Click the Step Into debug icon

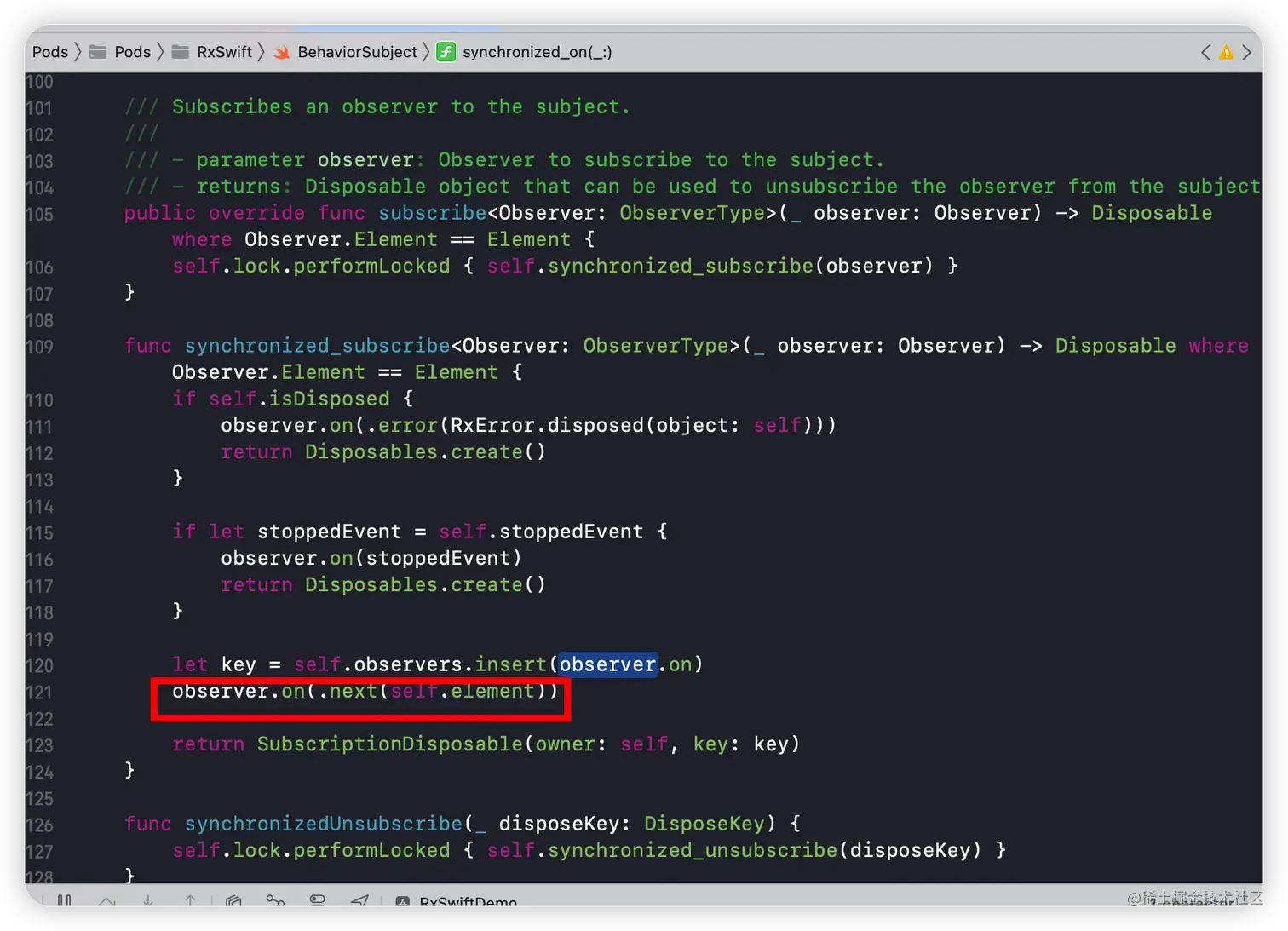(x=148, y=899)
